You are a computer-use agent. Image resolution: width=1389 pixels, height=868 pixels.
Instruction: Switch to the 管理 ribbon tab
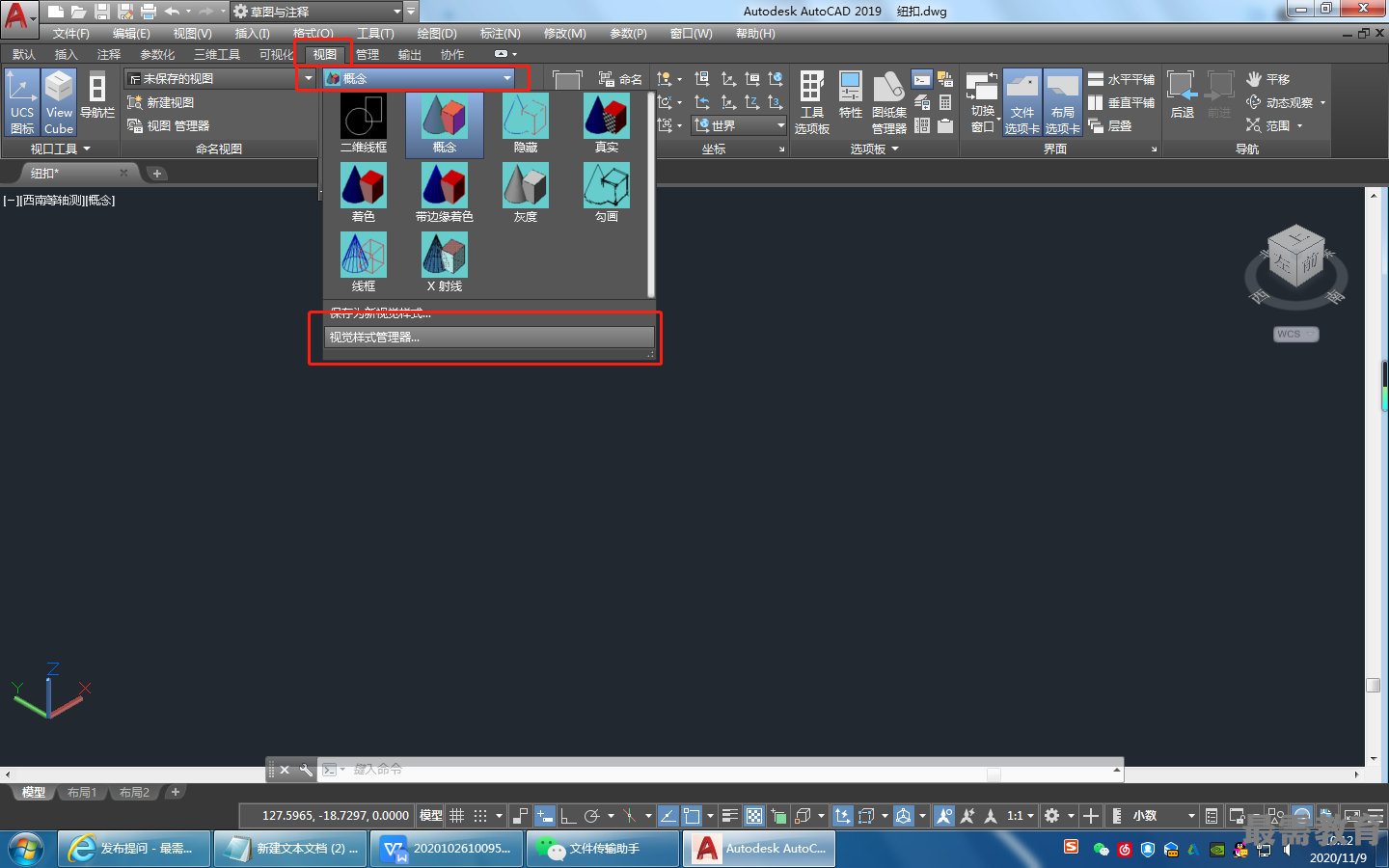[368, 54]
